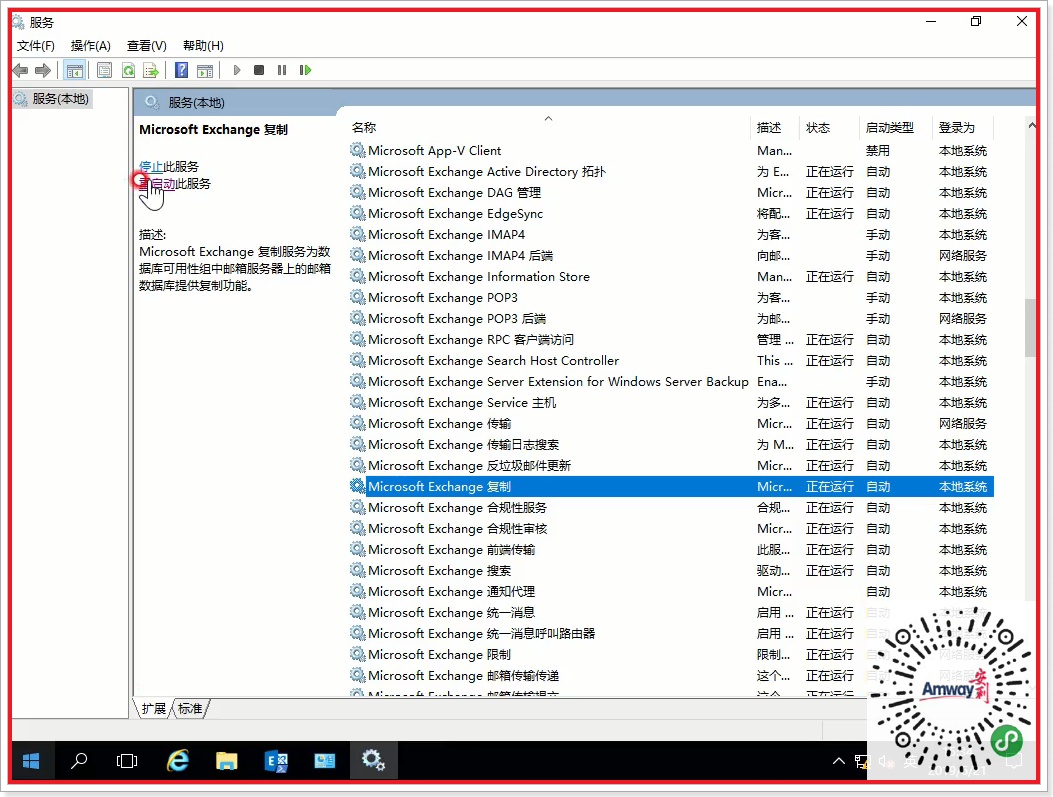Image resolution: width=1053 pixels, height=797 pixels.
Task: Restart the service with the toolbar restart icon
Action: coord(305,70)
